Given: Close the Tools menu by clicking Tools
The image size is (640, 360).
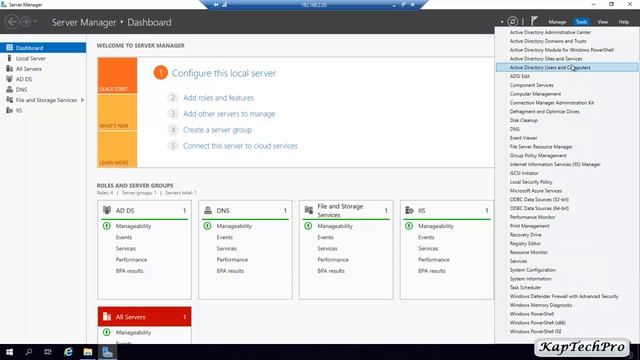Looking at the screenshot, I should tap(581, 22).
